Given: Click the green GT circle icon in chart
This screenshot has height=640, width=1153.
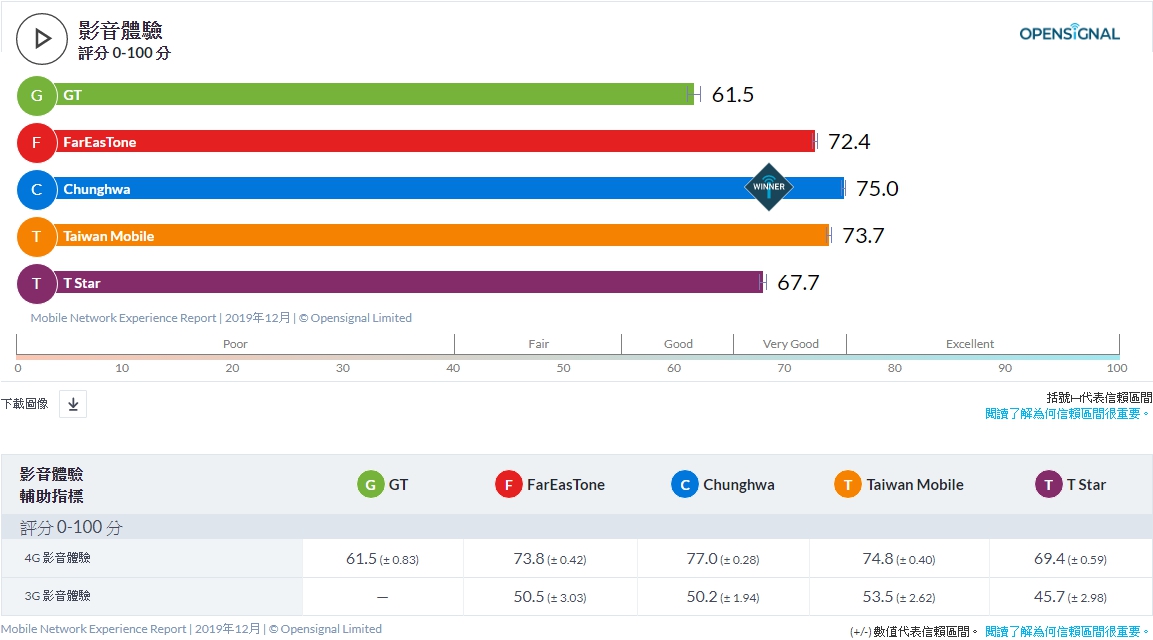Looking at the screenshot, I should pyautogui.click(x=37, y=96).
